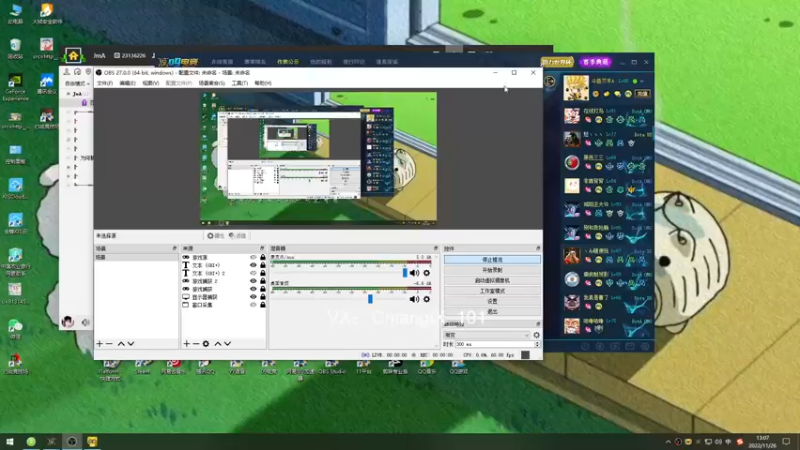
Task: Unlock the 游戏源 source lock
Action: [x=263, y=258]
